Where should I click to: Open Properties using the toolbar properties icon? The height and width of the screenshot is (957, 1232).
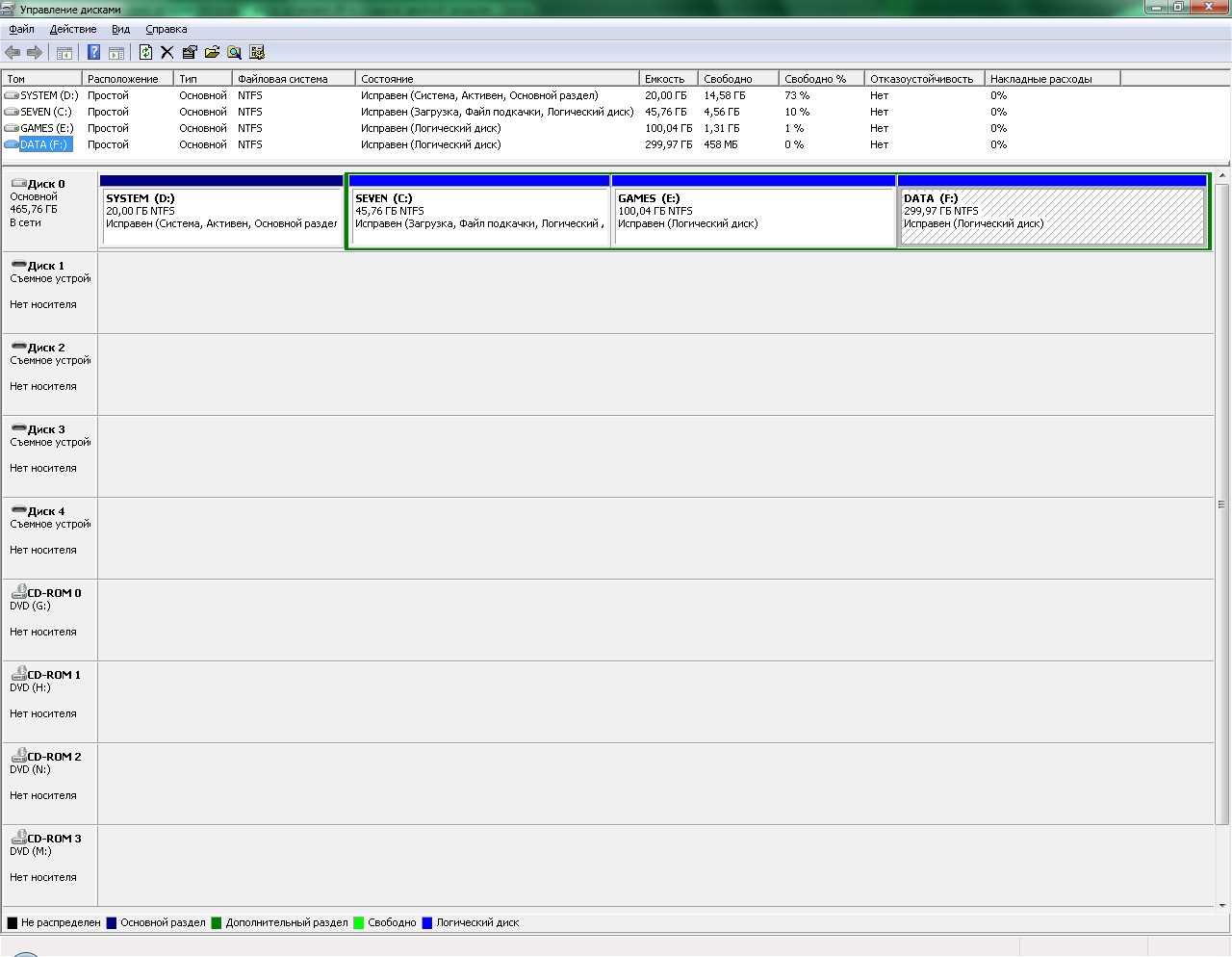coord(190,52)
